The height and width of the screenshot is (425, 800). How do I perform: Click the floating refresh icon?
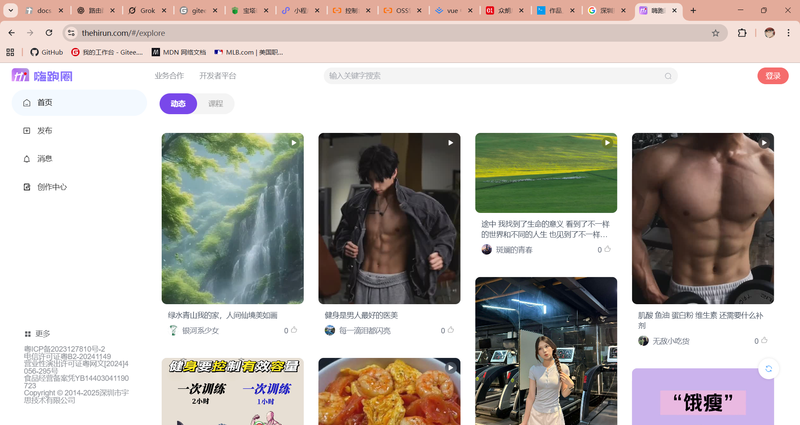(x=768, y=368)
